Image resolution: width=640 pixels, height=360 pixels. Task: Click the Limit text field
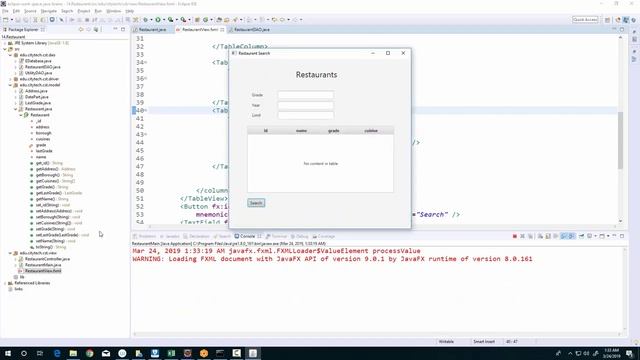tap(306, 115)
